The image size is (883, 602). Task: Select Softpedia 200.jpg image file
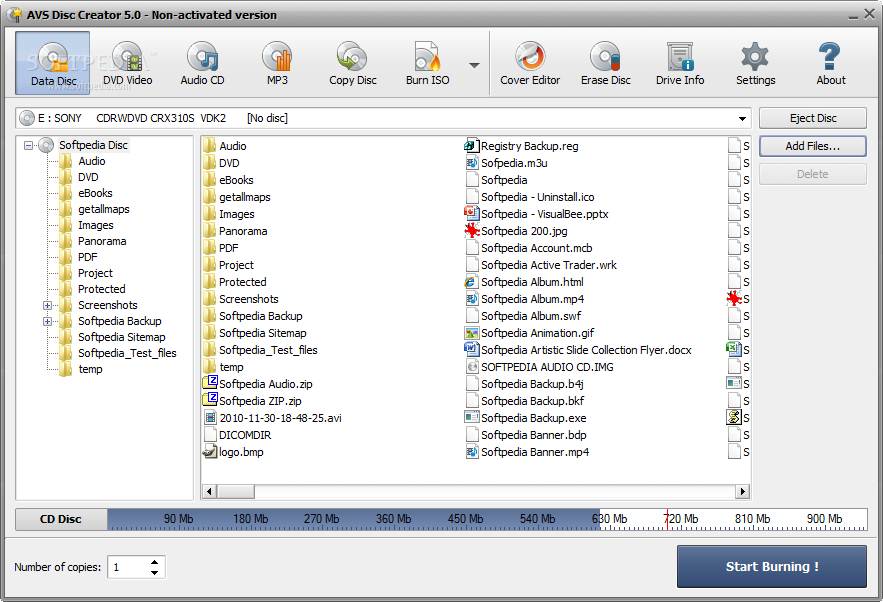[x=516, y=231]
